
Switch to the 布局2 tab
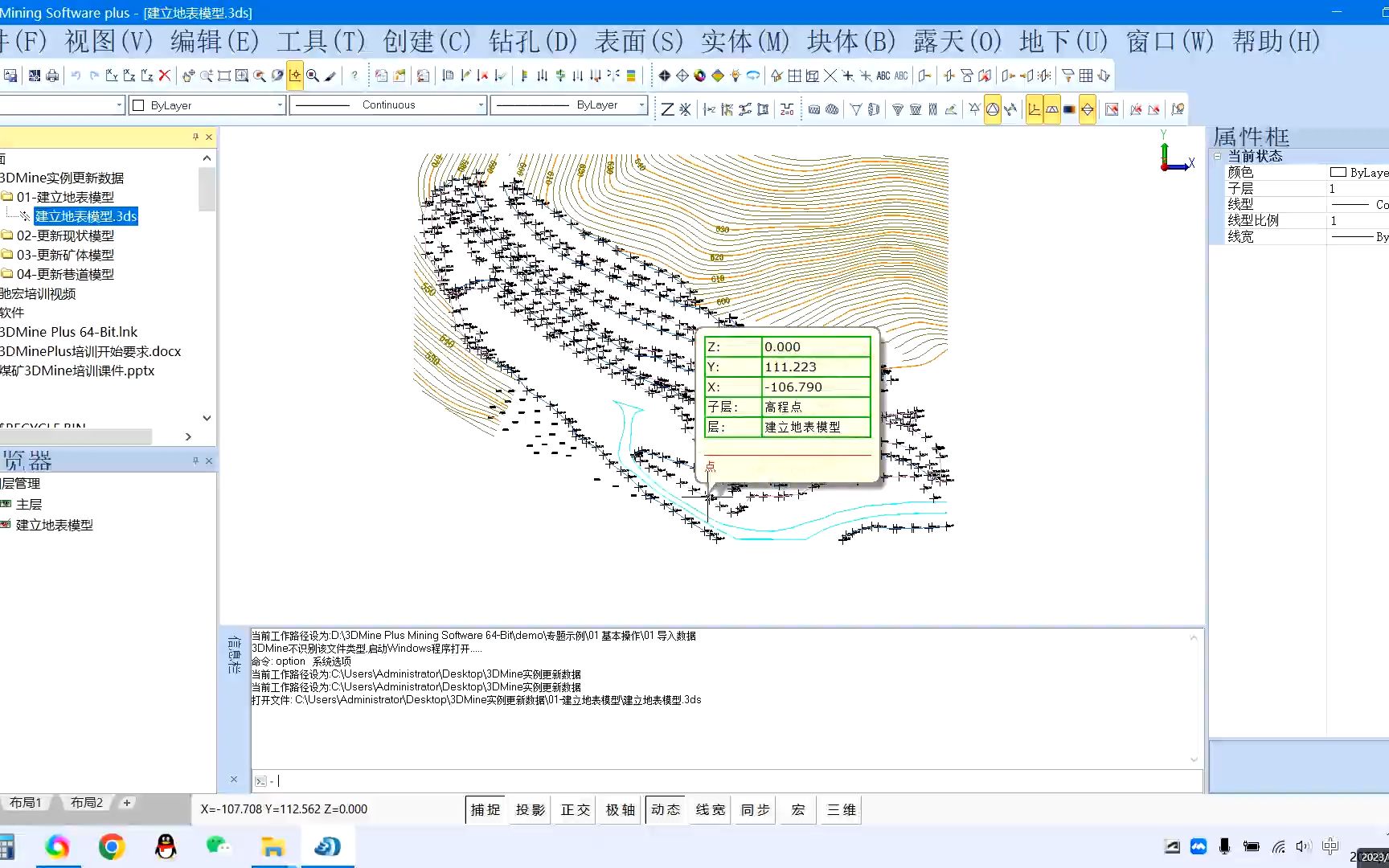[x=87, y=803]
